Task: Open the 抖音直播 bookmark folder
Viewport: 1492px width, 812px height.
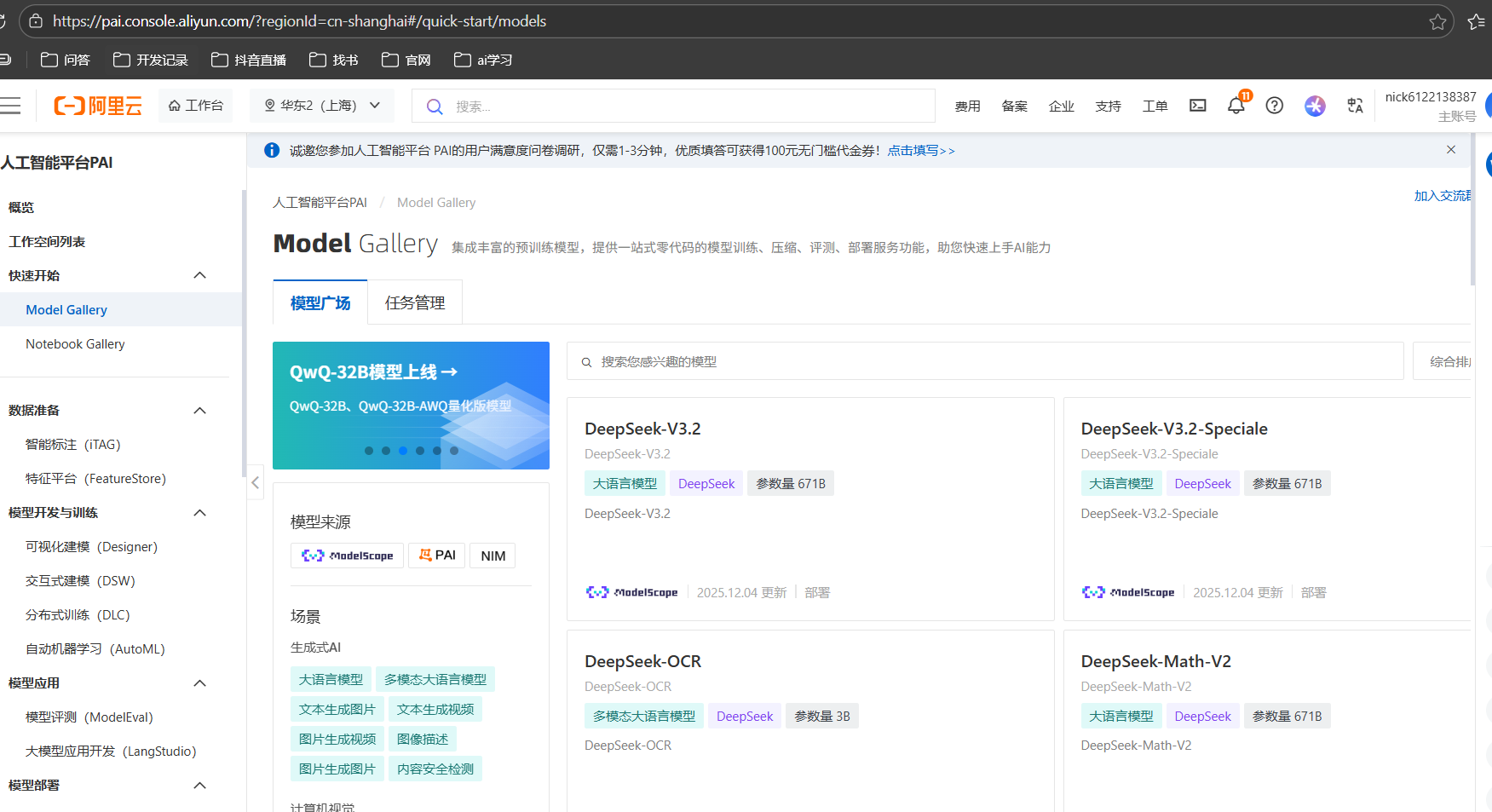Action: [x=249, y=60]
